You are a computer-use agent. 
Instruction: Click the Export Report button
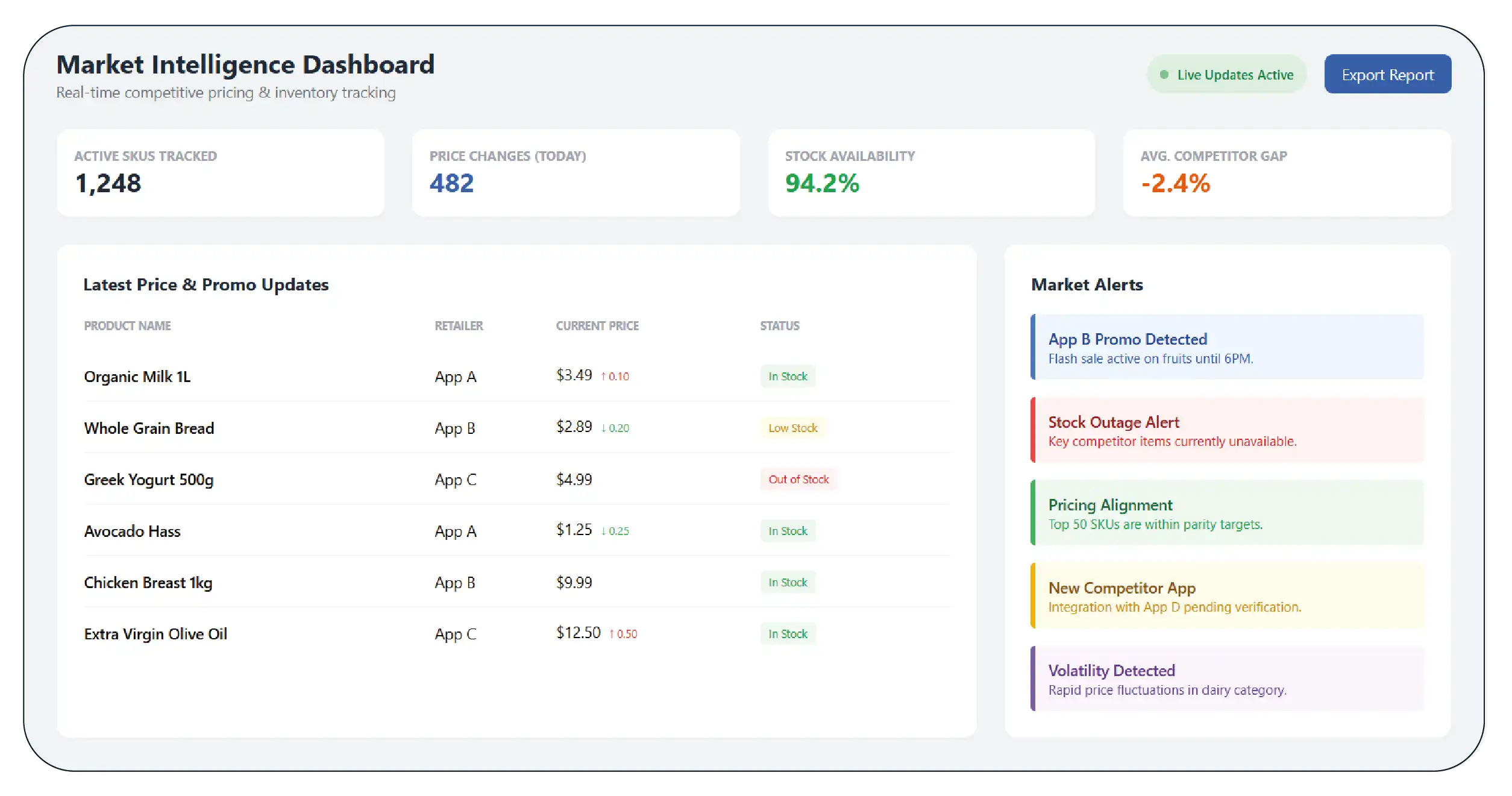pos(1387,74)
